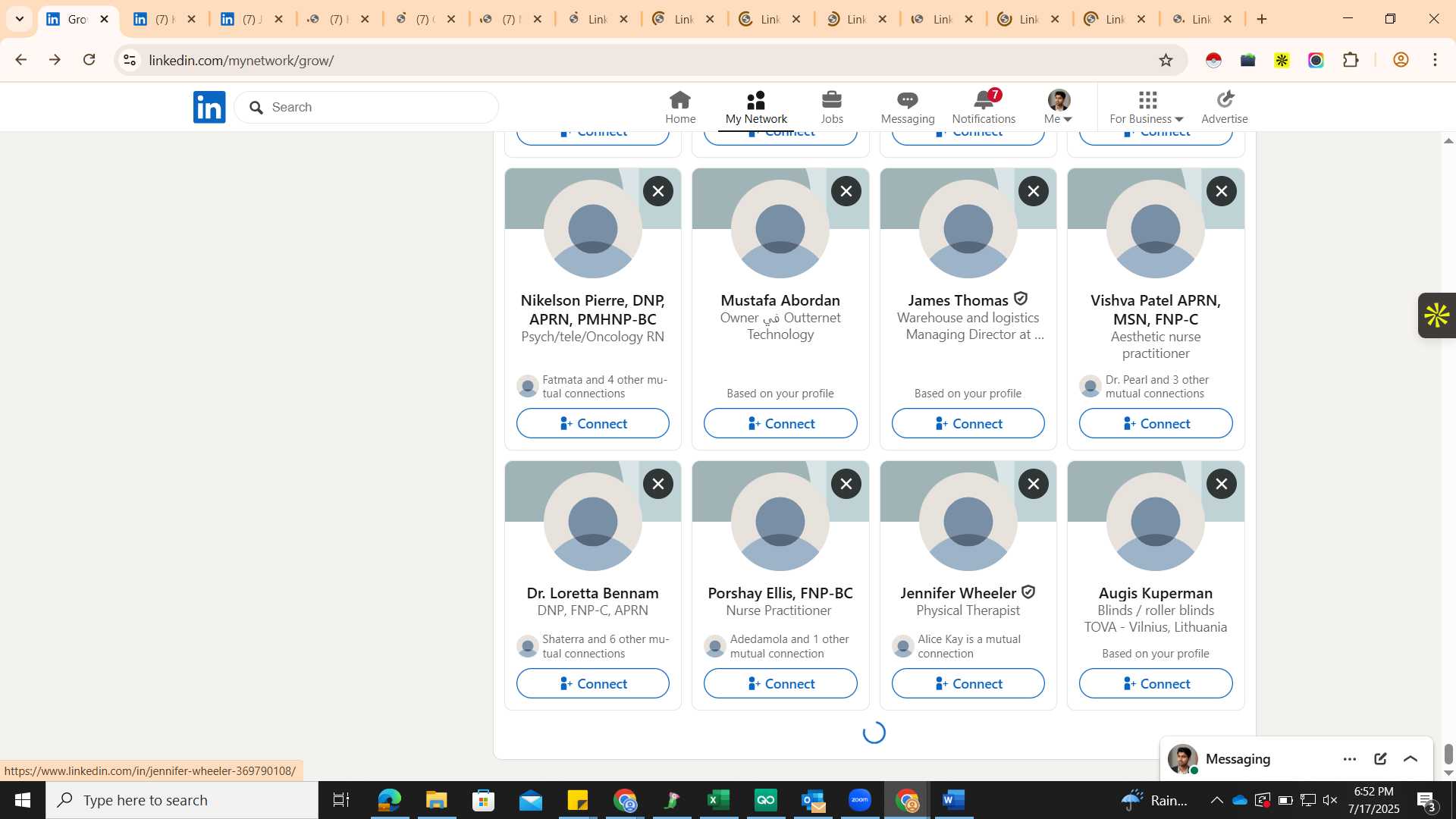This screenshot has height=819, width=1456.
Task: Open the Chrome extensions puzzle icon
Action: 1351,60
